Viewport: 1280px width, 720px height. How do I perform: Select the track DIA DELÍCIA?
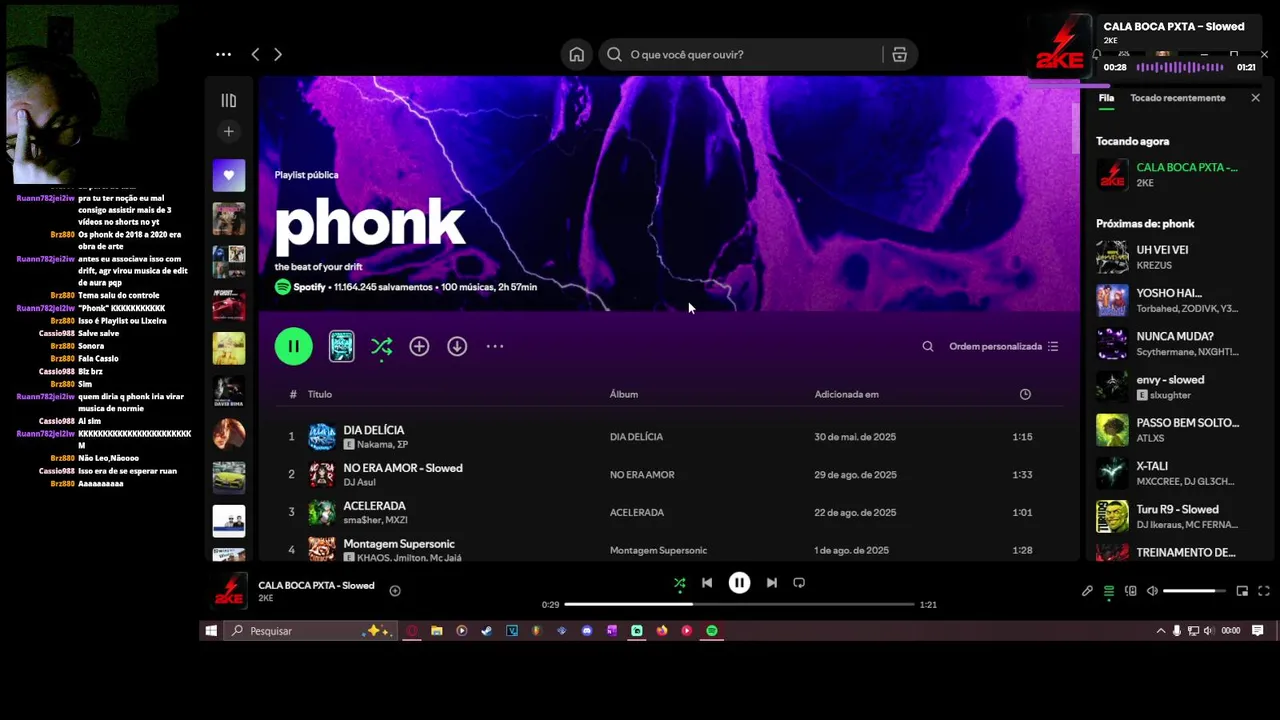coord(374,430)
